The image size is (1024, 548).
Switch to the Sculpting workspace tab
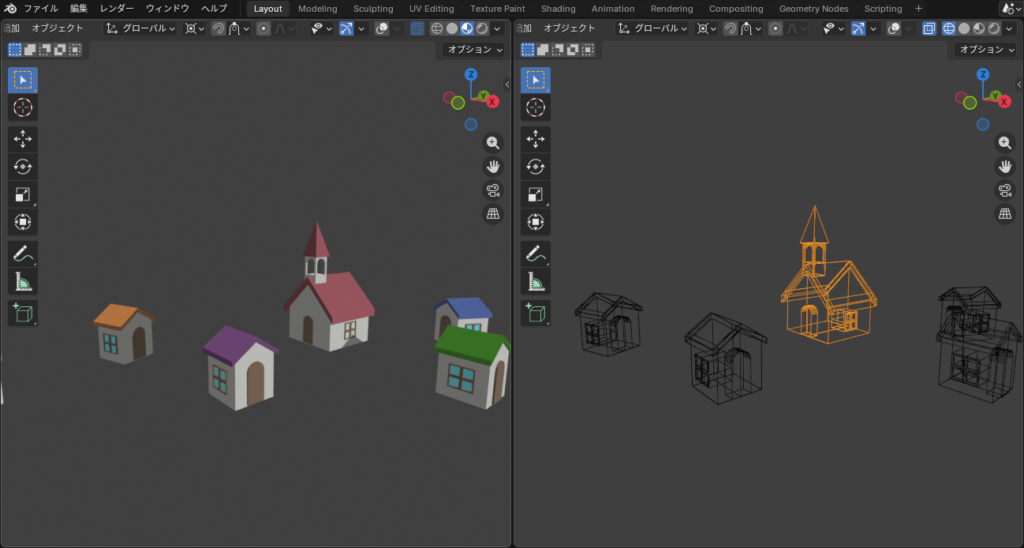[373, 8]
